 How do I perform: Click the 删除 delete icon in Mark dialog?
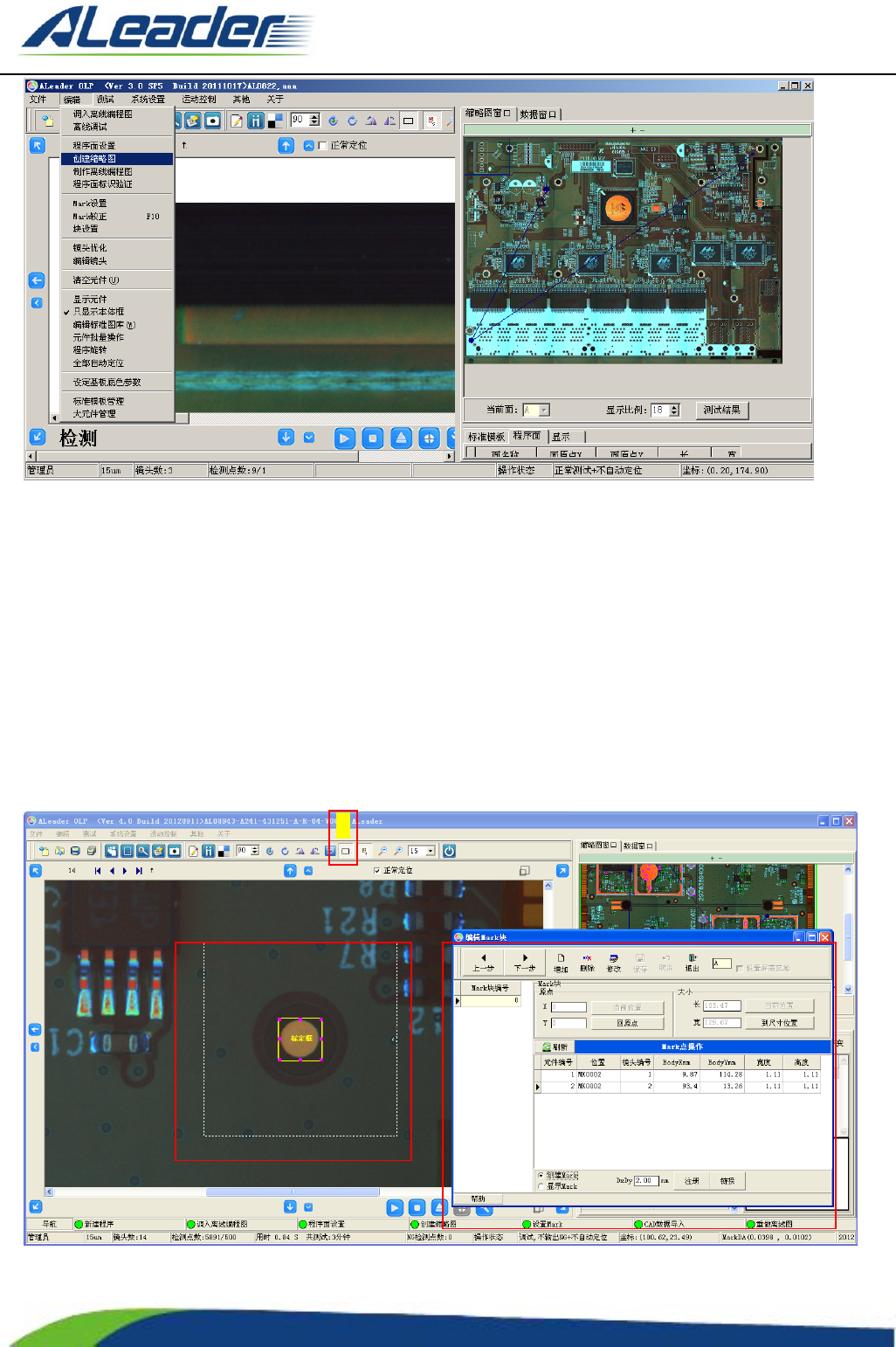coord(587,963)
